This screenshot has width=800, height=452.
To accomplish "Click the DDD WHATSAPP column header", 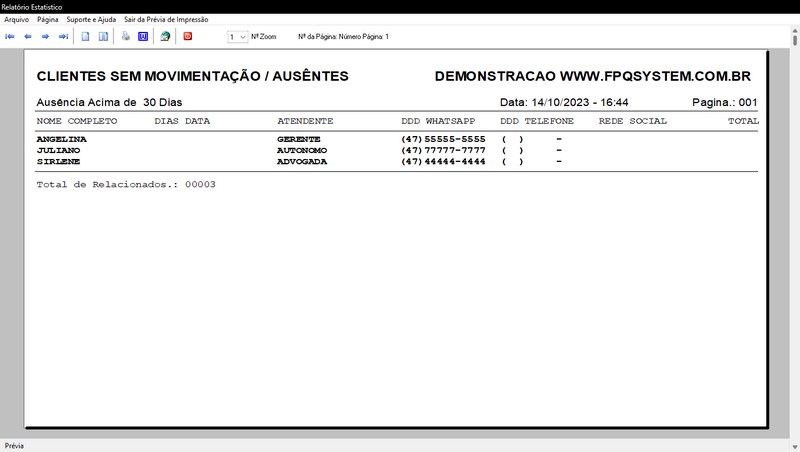I will (x=438, y=121).
